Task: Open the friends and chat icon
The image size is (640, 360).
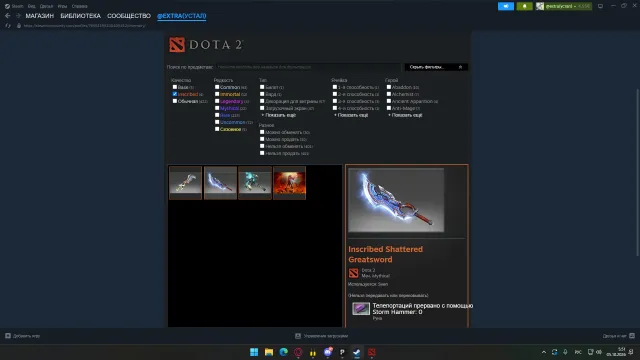Action: point(632,336)
